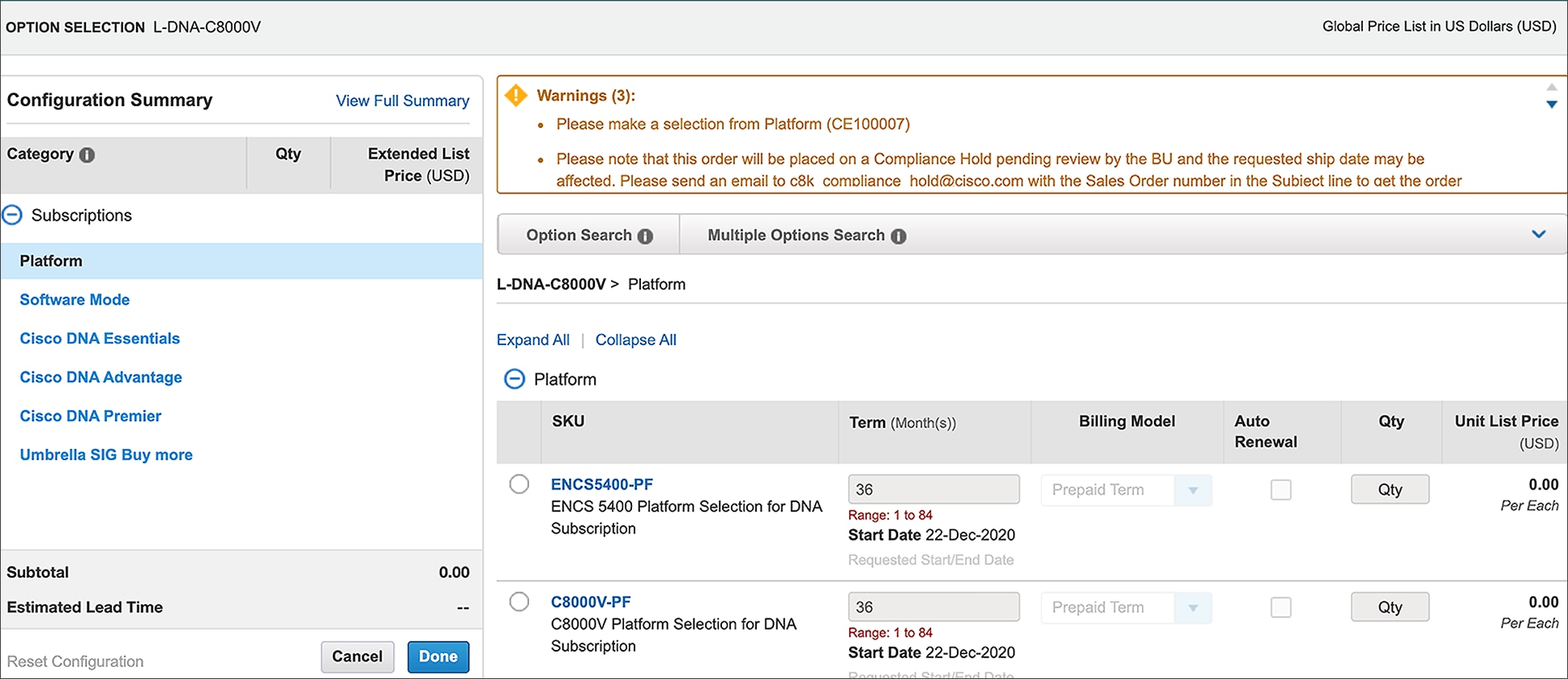The width and height of the screenshot is (1568, 679).
Task: Collapse the Platform section in options
Action: point(515,379)
